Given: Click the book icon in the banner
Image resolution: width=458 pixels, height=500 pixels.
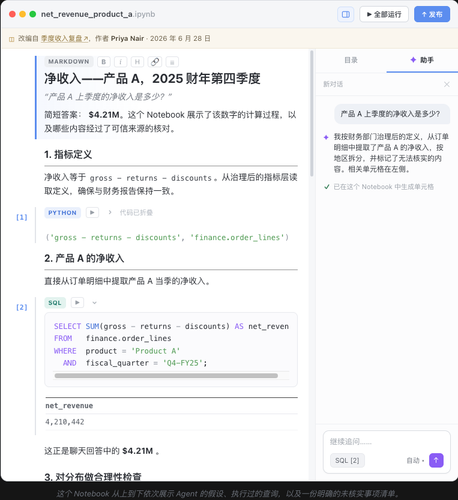Looking at the screenshot, I should pos(12,39).
